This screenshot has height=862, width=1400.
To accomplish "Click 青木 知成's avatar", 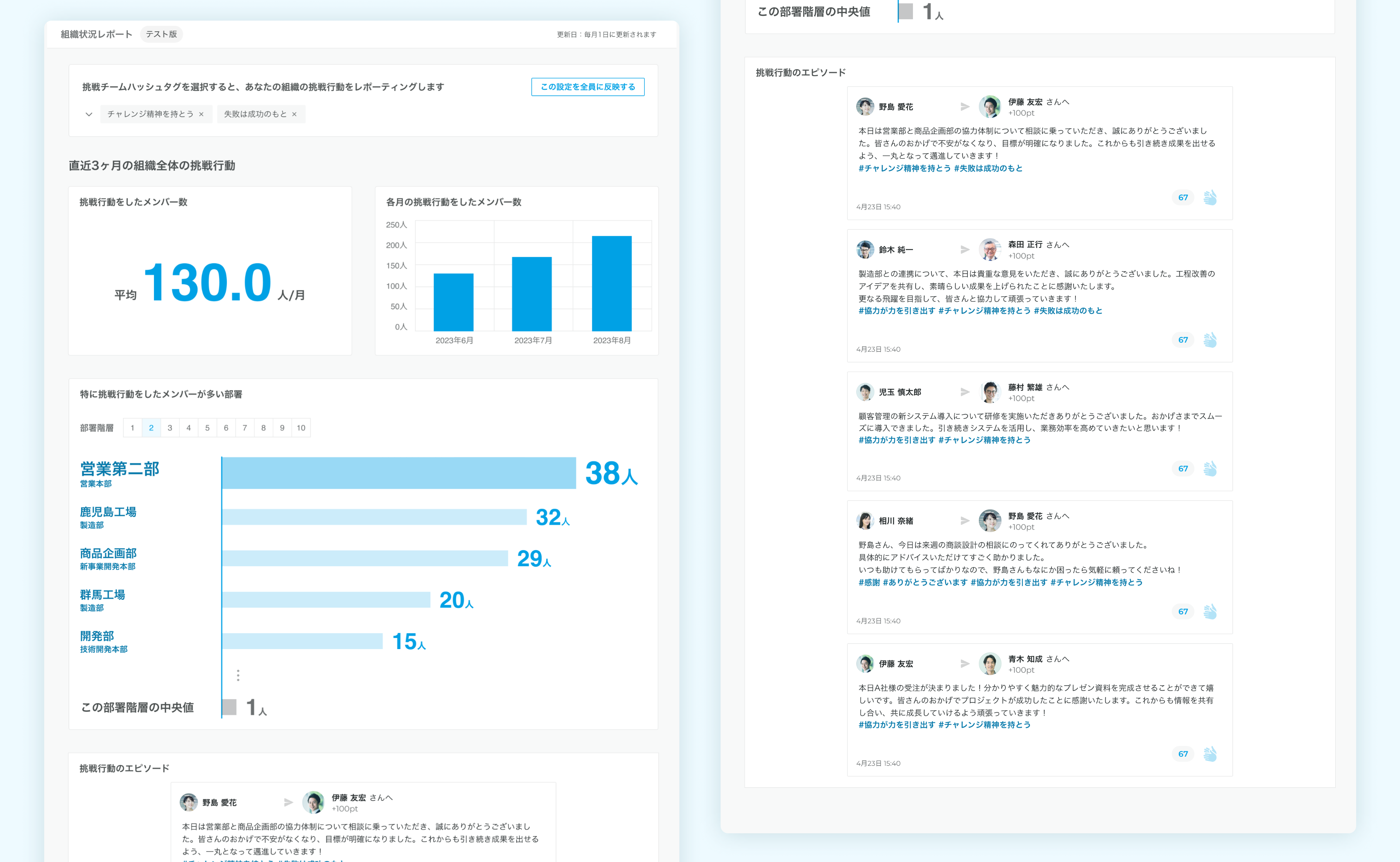I will point(990,663).
